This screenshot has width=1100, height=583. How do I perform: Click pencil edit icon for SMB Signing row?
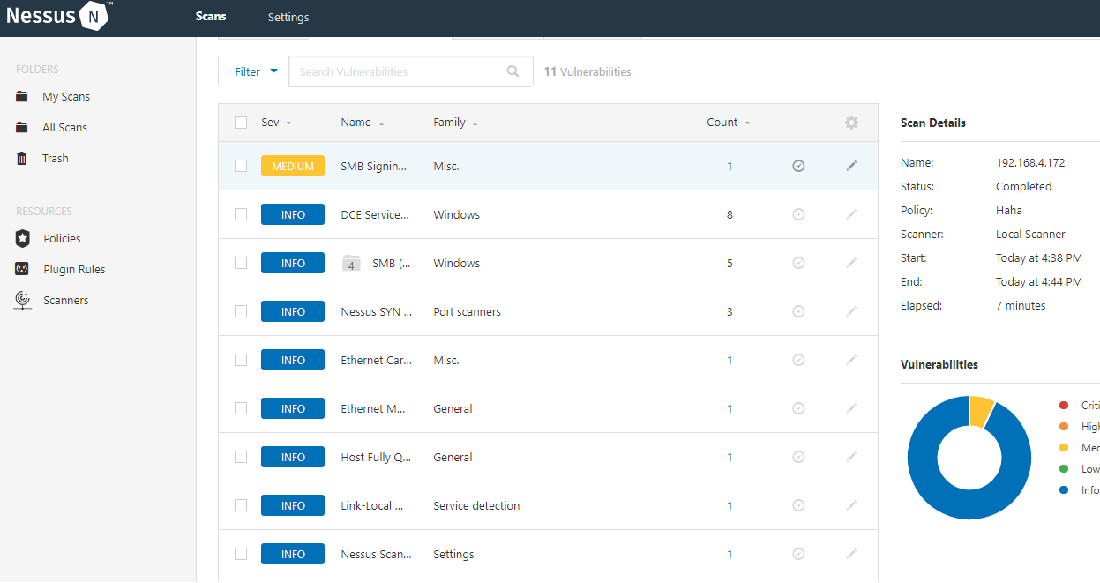(x=852, y=166)
